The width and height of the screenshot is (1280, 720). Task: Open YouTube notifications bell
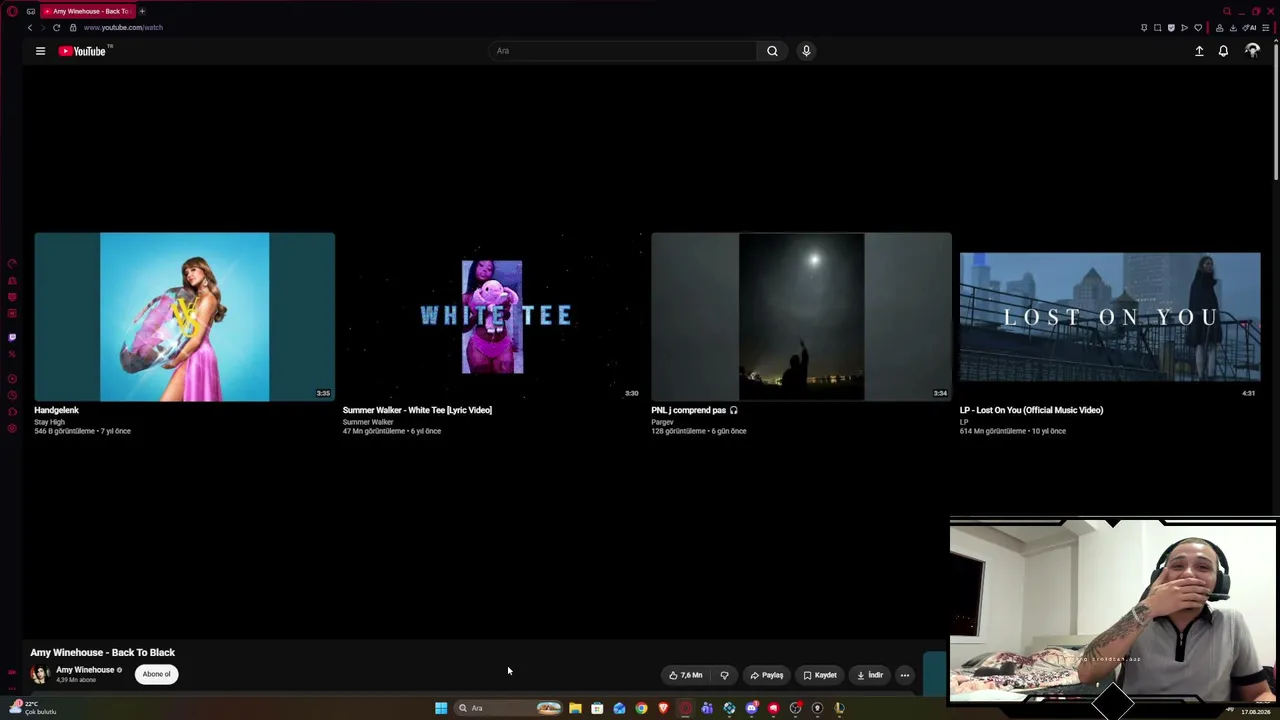(x=1223, y=51)
